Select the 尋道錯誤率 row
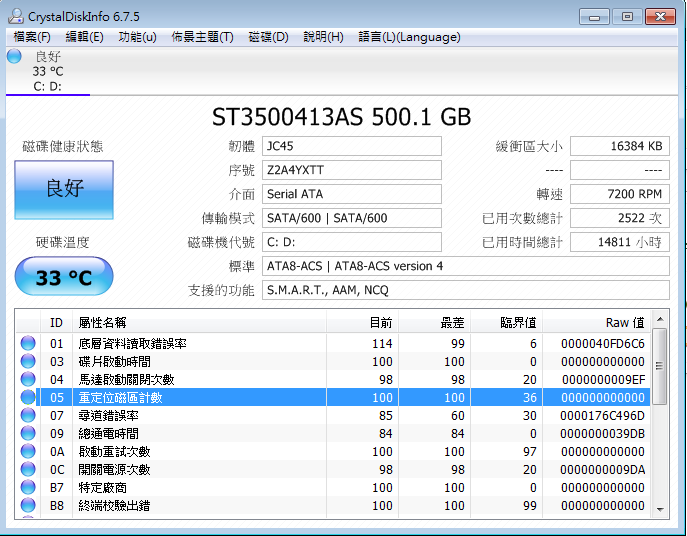The image size is (687, 536). 333,415
